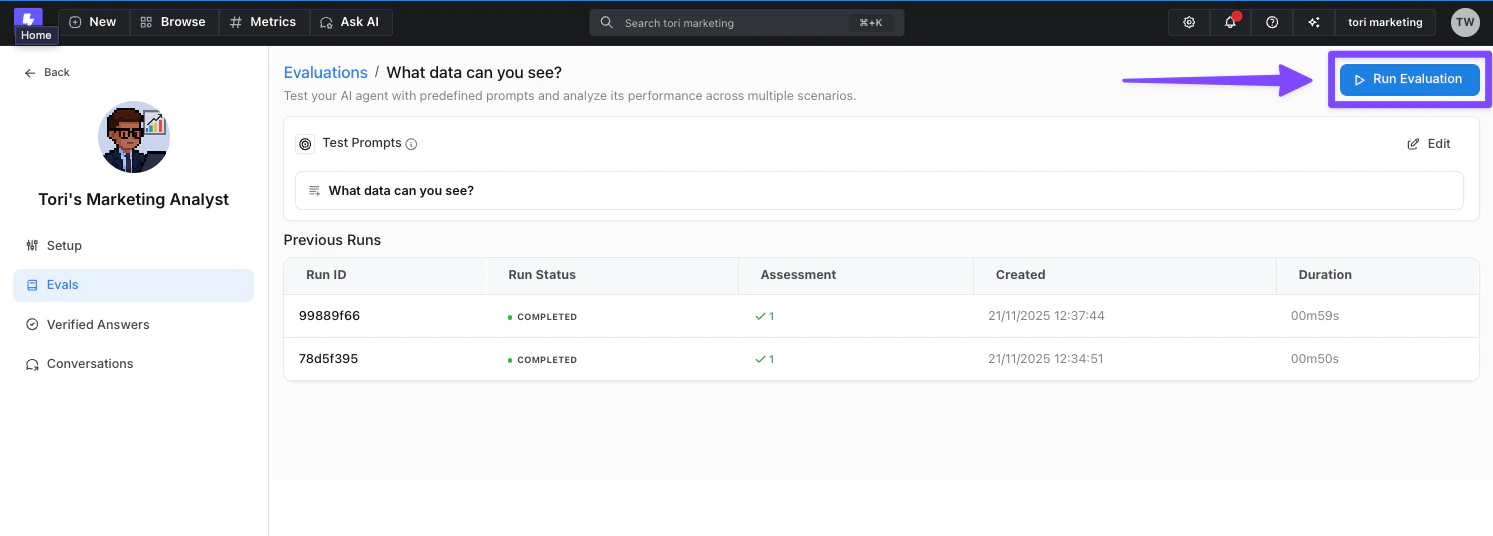Open the TW user avatar menu

[1465, 22]
